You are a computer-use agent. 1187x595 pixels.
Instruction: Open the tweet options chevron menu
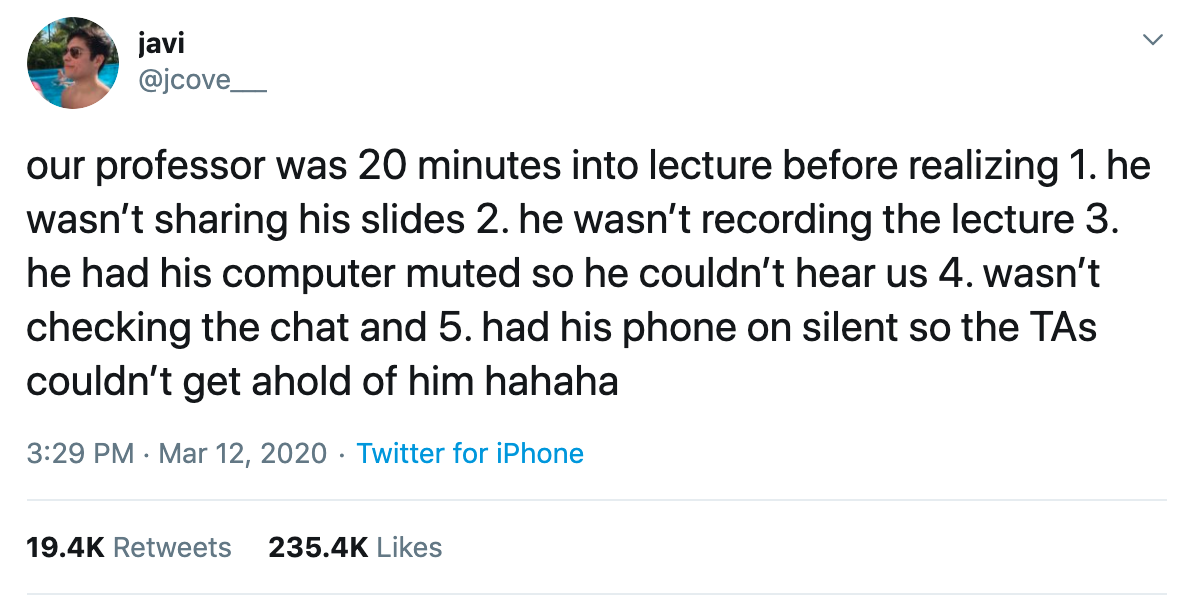[1152, 39]
